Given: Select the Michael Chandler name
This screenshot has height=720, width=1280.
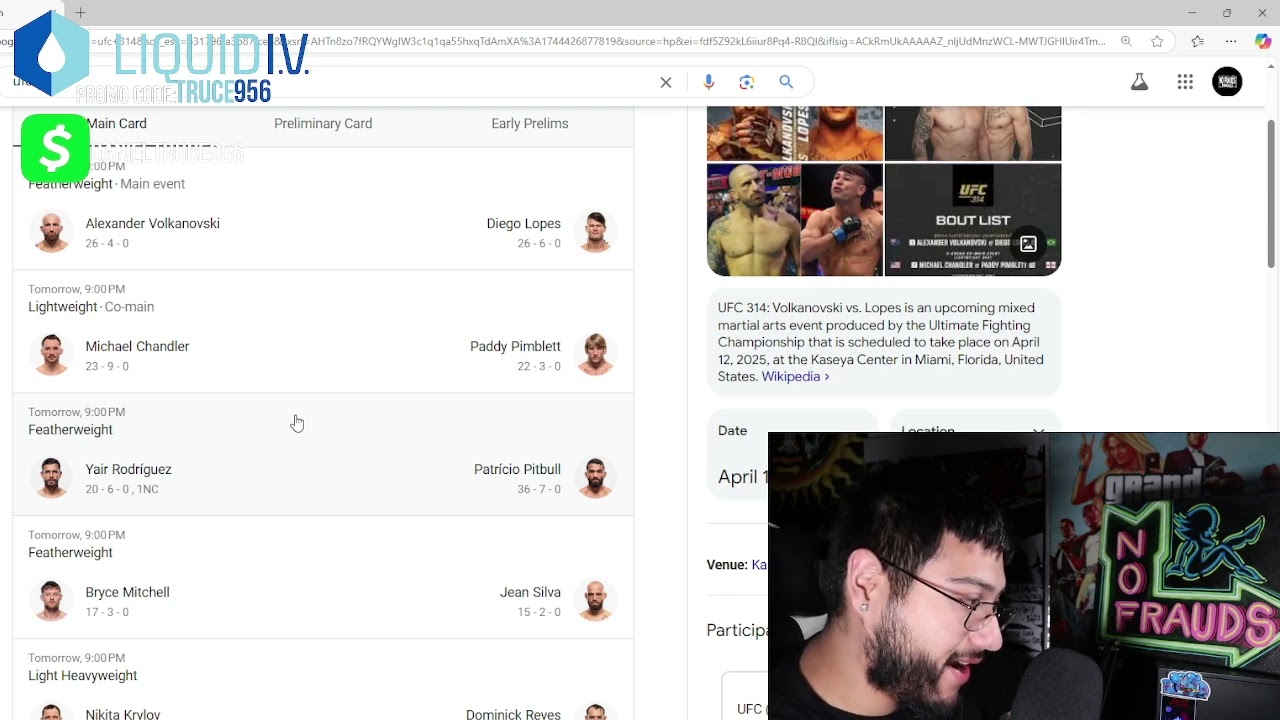Looking at the screenshot, I should coord(137,346).
